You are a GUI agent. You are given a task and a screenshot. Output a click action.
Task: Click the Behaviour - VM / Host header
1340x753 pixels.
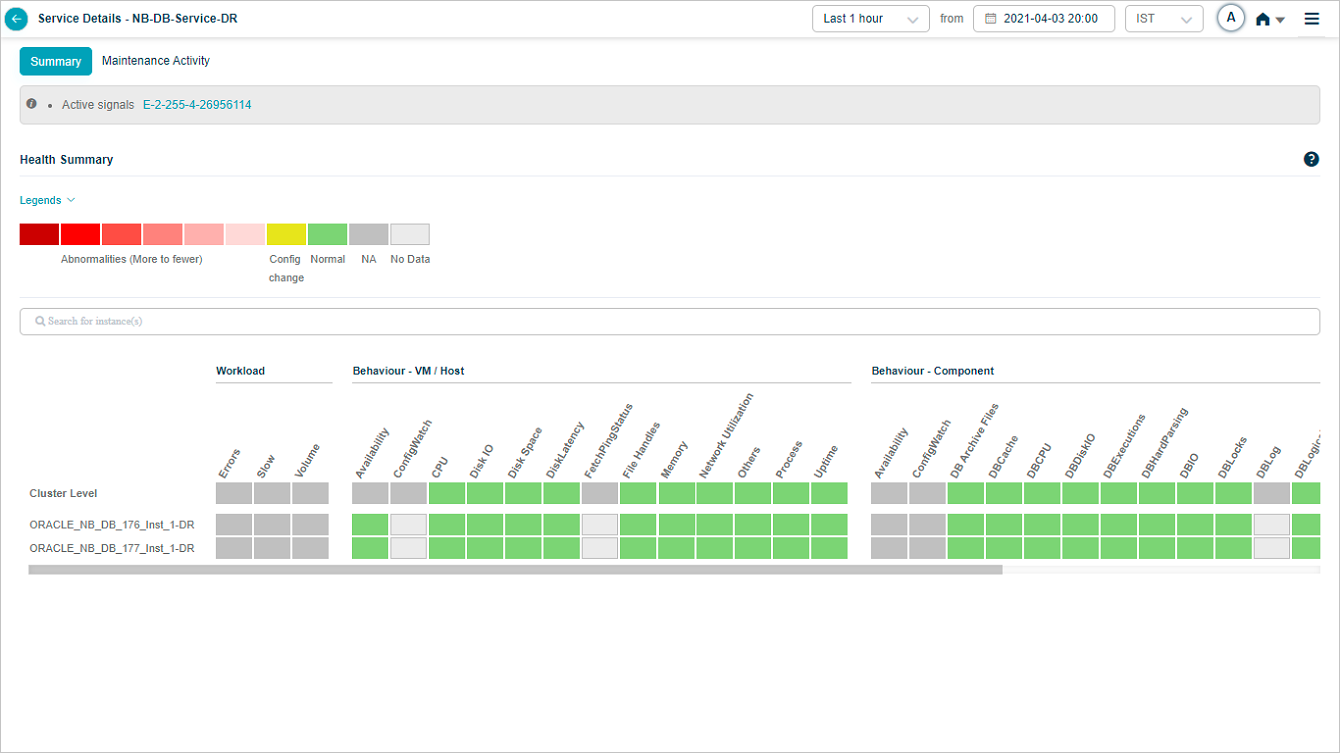click(408, 371)
